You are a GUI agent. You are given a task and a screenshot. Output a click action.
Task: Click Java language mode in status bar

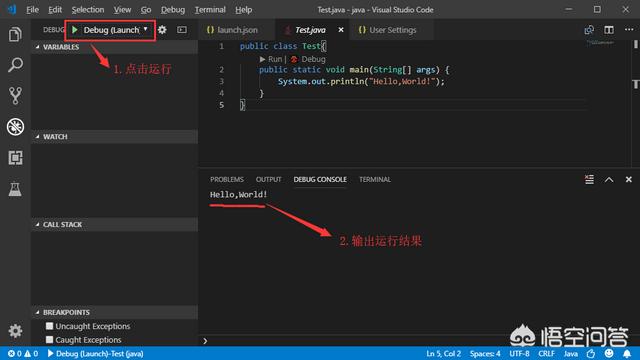tap(571, 353)
